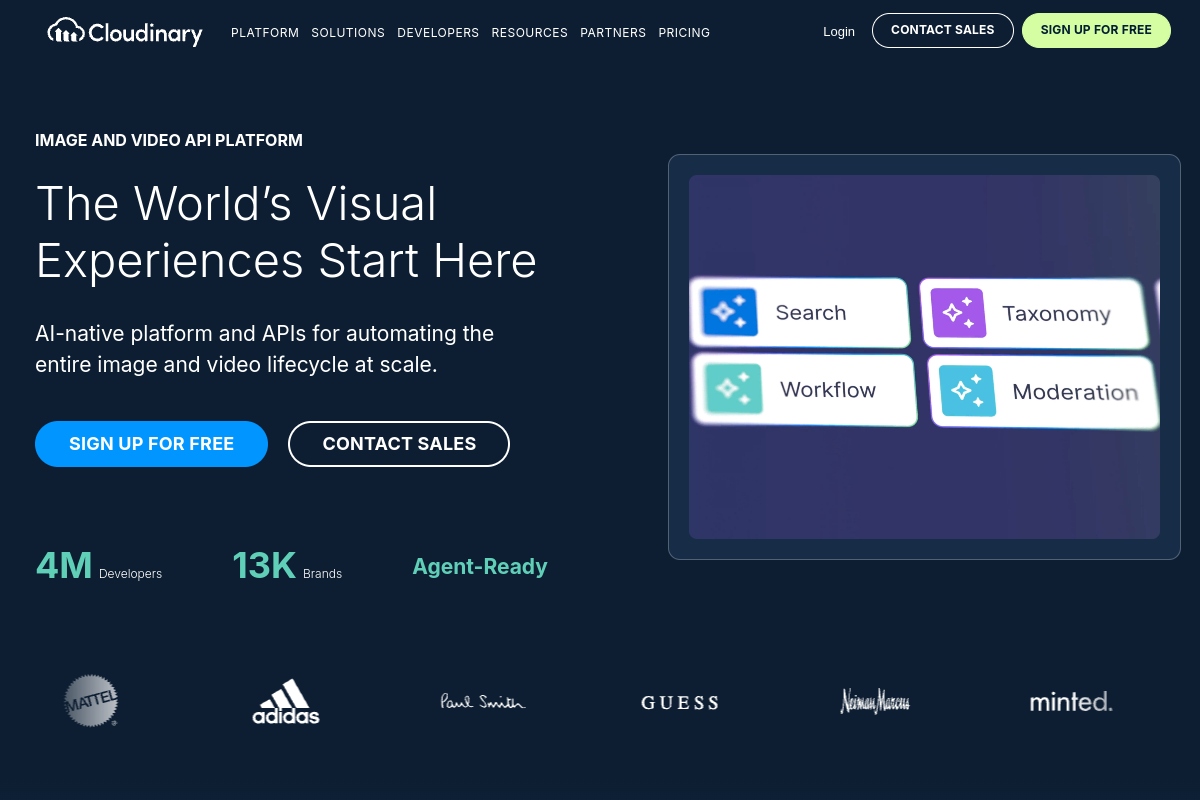
Task: Click the Login link
Action: (839, 32)
